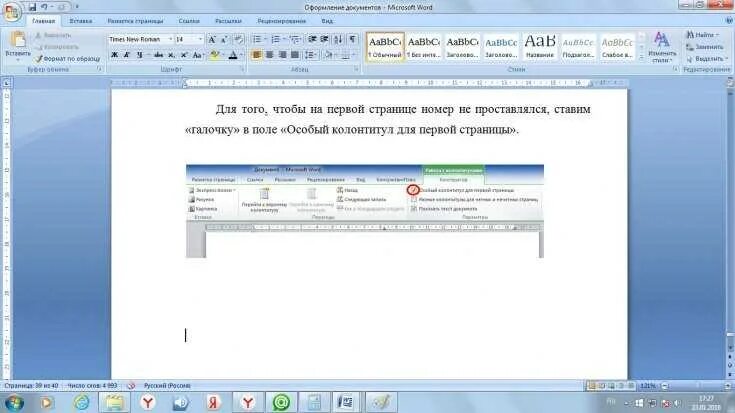Apply the Подзаголовок style
The width and height of the screenshot is (735, 413).
[x=578, y=46]
